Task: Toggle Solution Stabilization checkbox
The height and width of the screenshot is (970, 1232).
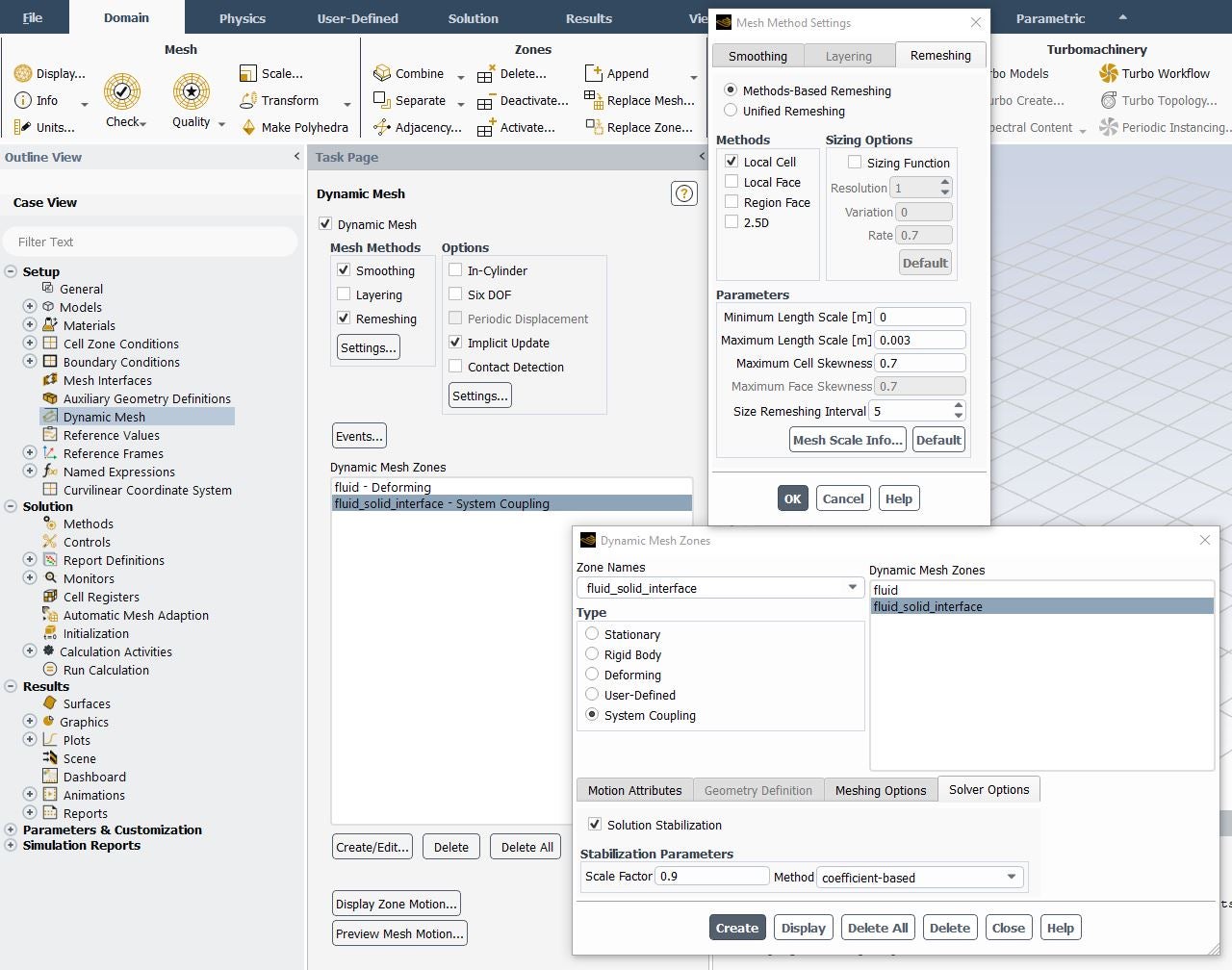Action: [595, 825]
